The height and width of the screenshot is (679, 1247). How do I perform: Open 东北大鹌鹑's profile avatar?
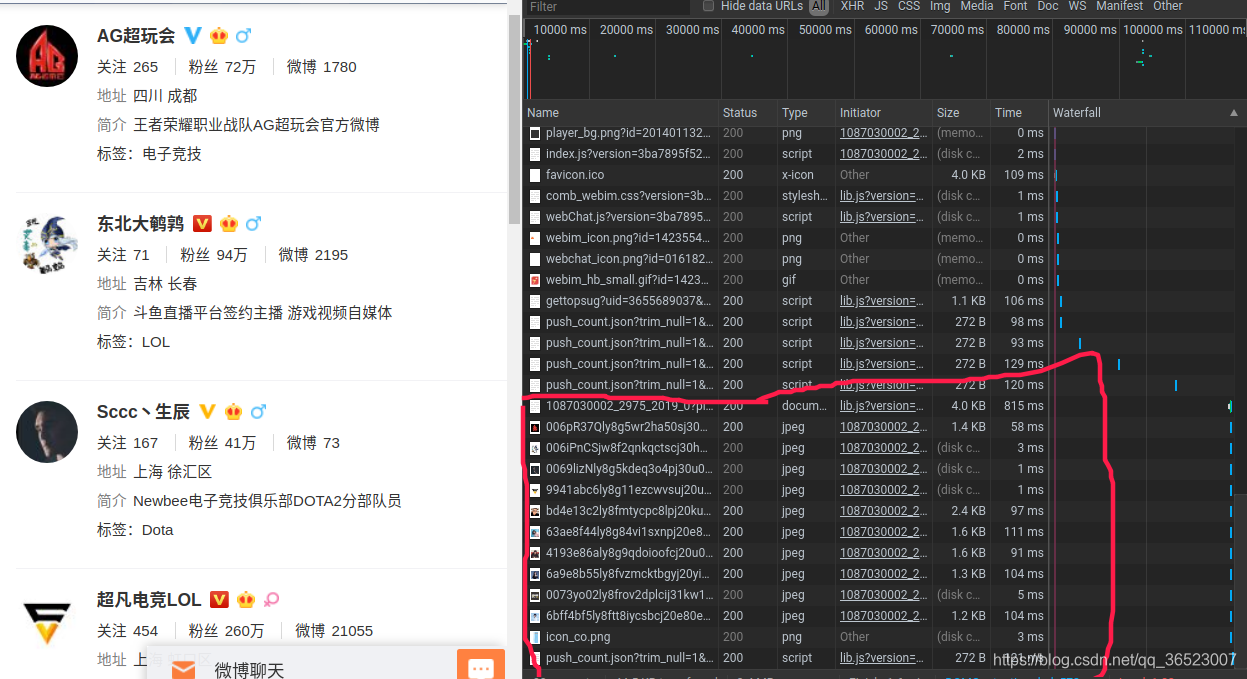[47, 244]
